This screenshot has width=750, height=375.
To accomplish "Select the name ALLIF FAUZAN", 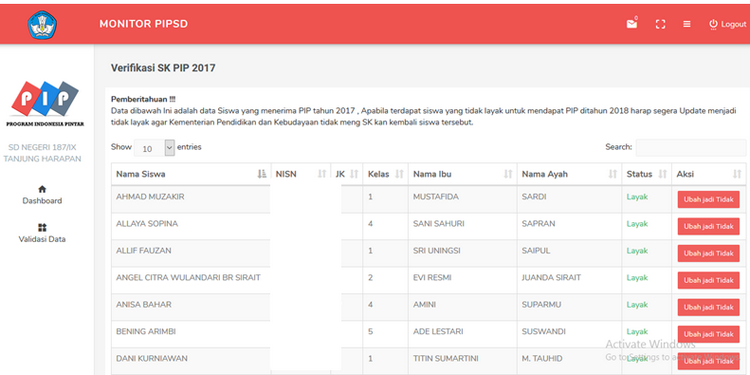I will 143,251.
